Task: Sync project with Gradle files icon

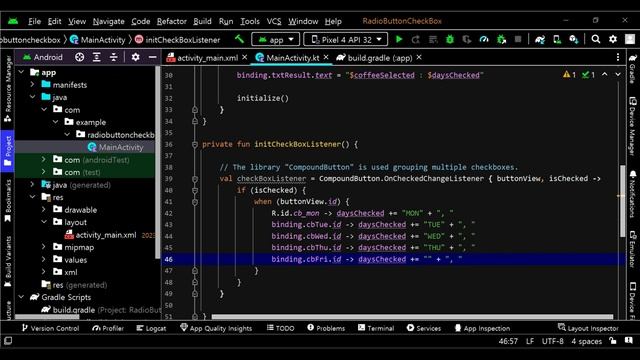Action: coord(540,39)
